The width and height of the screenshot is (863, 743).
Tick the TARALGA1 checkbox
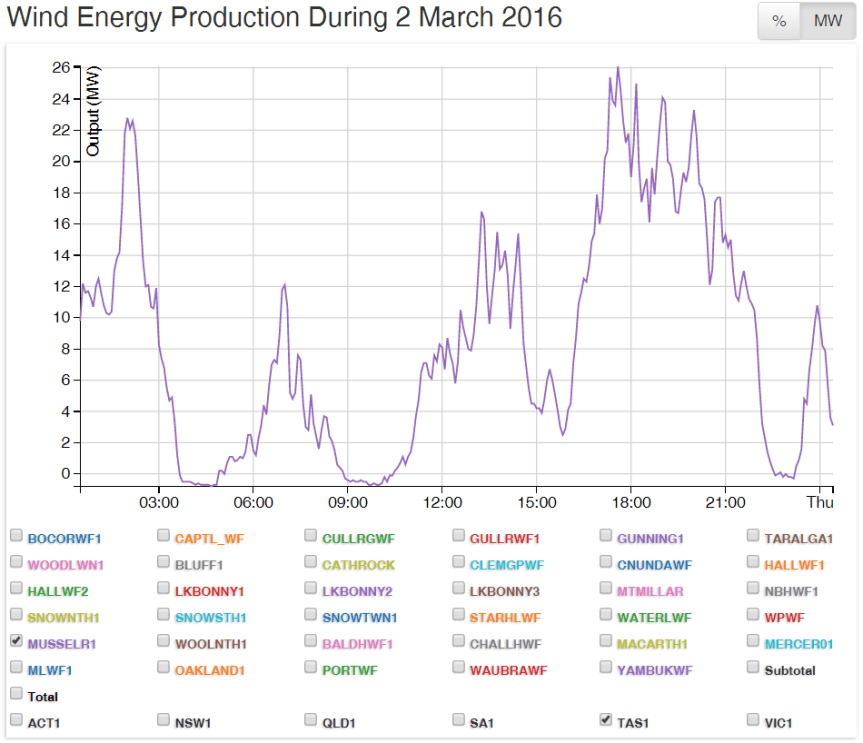pos(754,536)
